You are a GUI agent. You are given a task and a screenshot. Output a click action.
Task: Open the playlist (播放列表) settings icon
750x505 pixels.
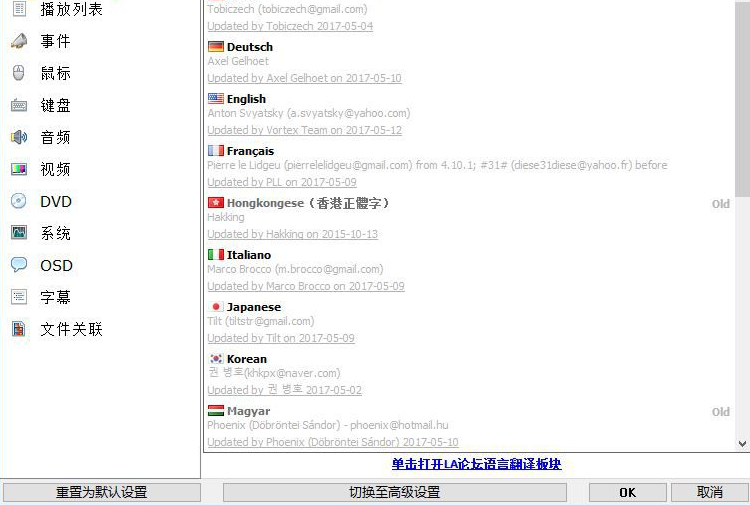pos(19,9)
